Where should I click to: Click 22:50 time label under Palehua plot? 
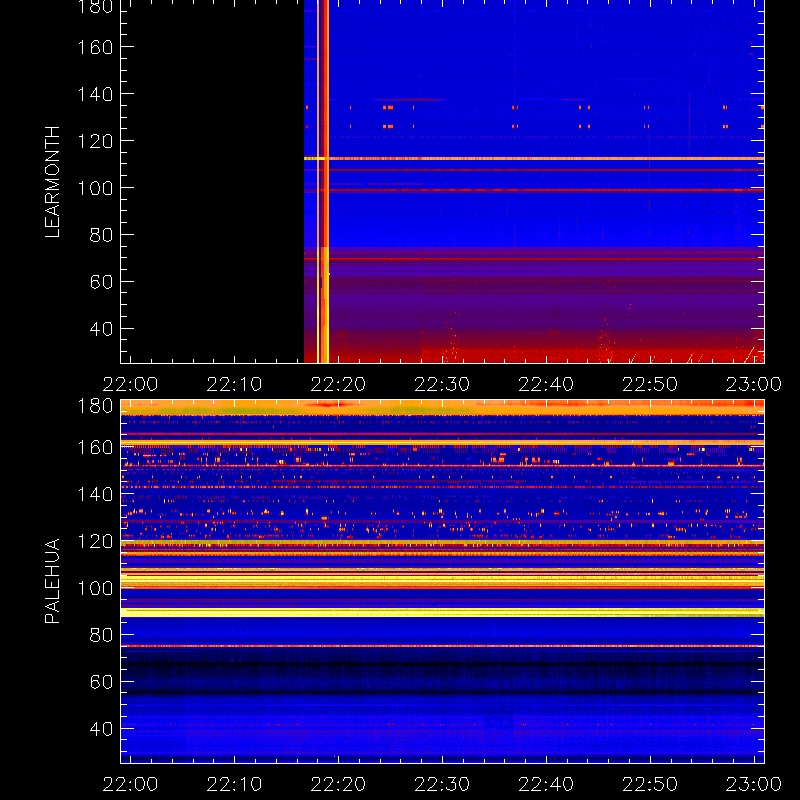tap(651, 784)
